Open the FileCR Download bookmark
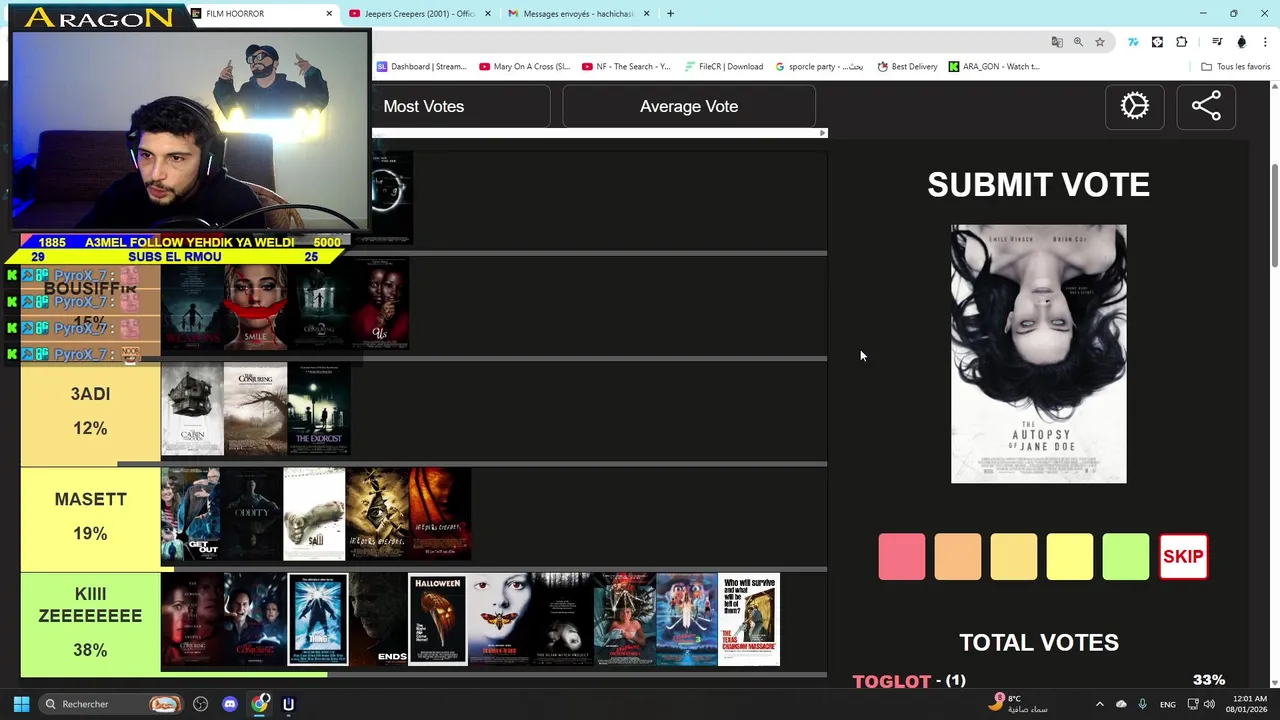 tap(724, 67)
